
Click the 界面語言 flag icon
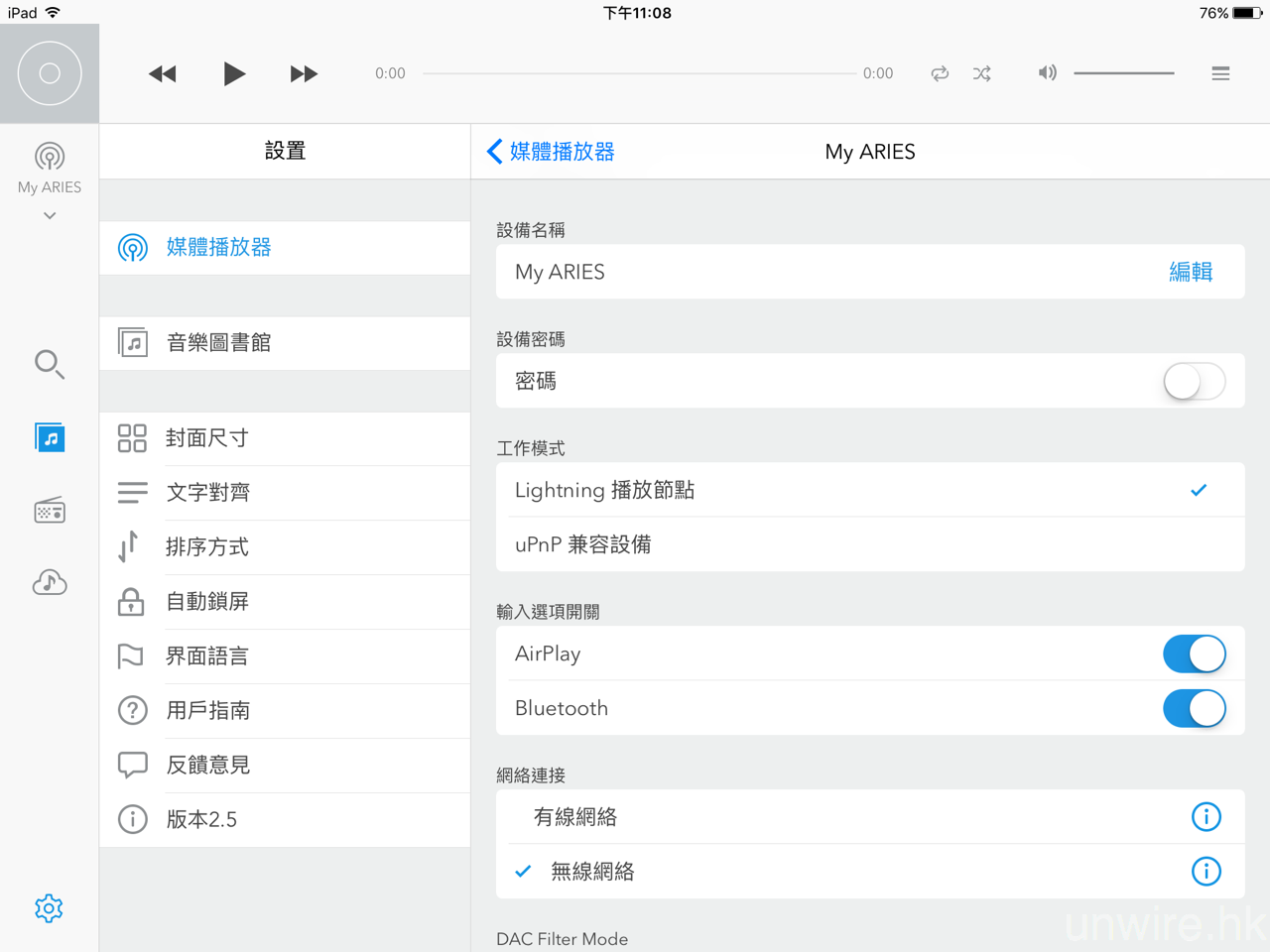[131, 656]
